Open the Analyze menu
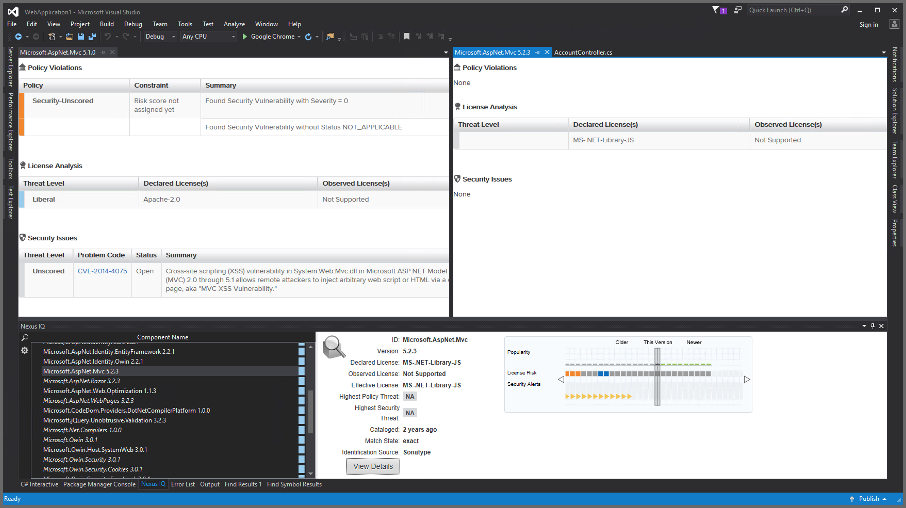Image resolution: width=906 pixels, height=508 pixels. [x=234, y=24]
